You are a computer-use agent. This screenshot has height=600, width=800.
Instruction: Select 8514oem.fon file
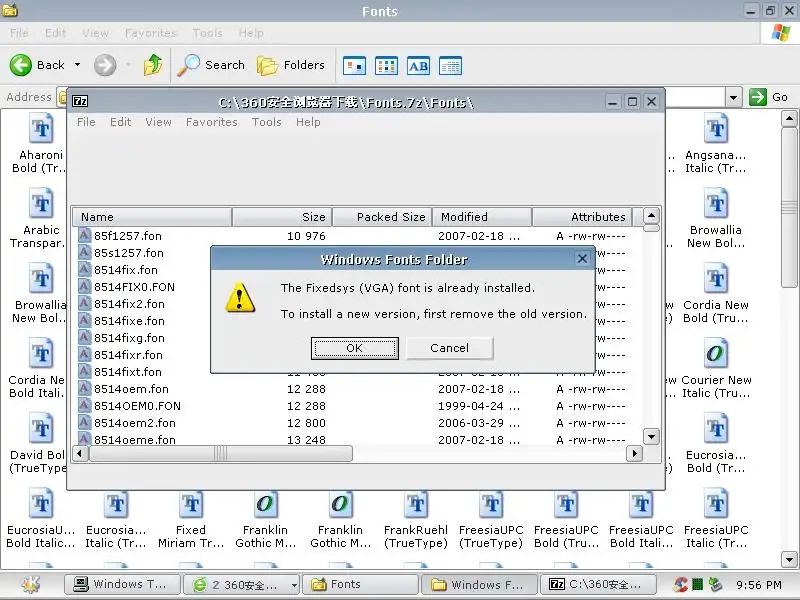pos(131,389)
